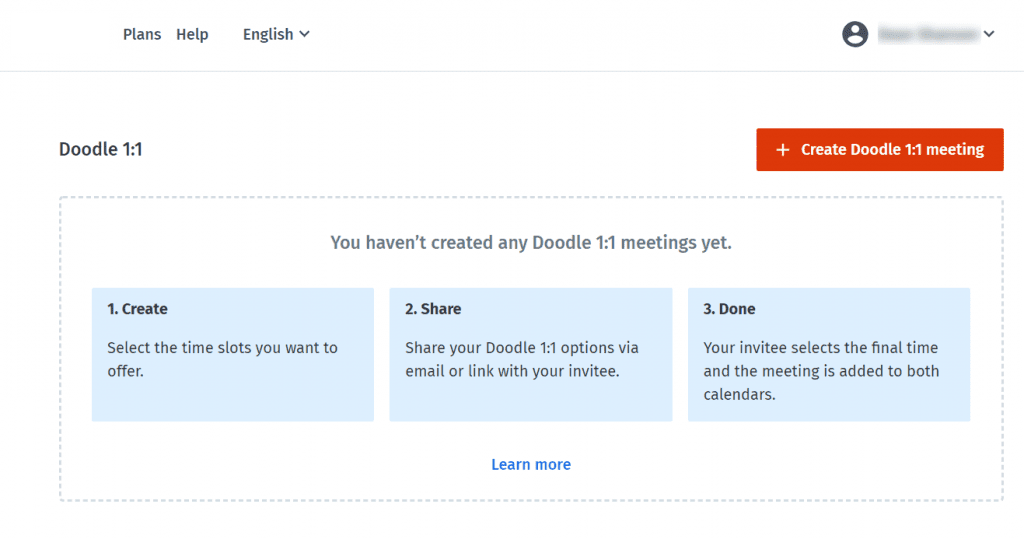Open the Plans menu item
Screen dimensions: 1024x539
(142, 34)
